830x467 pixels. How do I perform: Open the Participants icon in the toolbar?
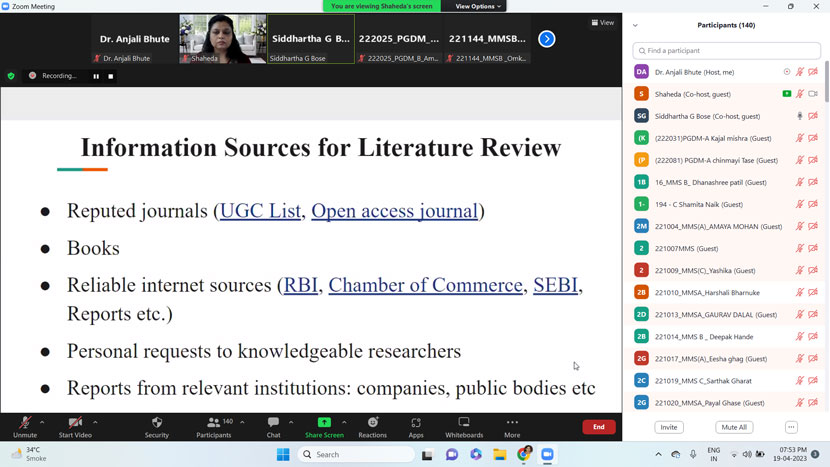(x=213, y=423)
